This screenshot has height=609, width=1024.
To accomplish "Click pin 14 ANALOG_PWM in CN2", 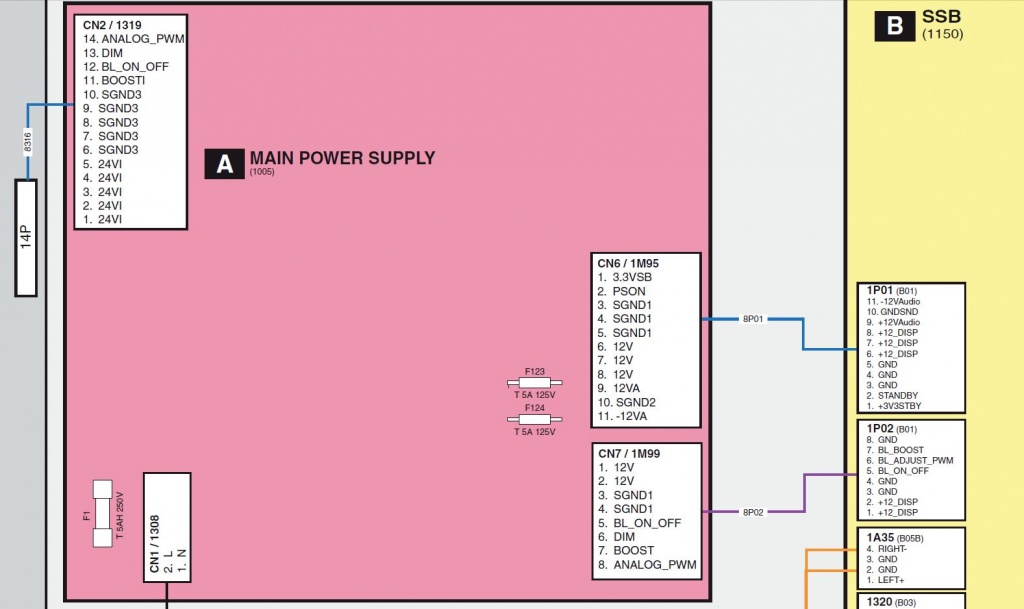I will tap(134, 39).
